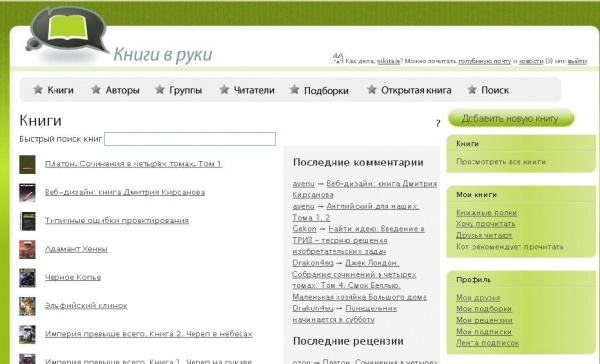Open Платон. Сочинения в четырех томах link
This screenshot has height=364, width=600.
pos(133,164)
